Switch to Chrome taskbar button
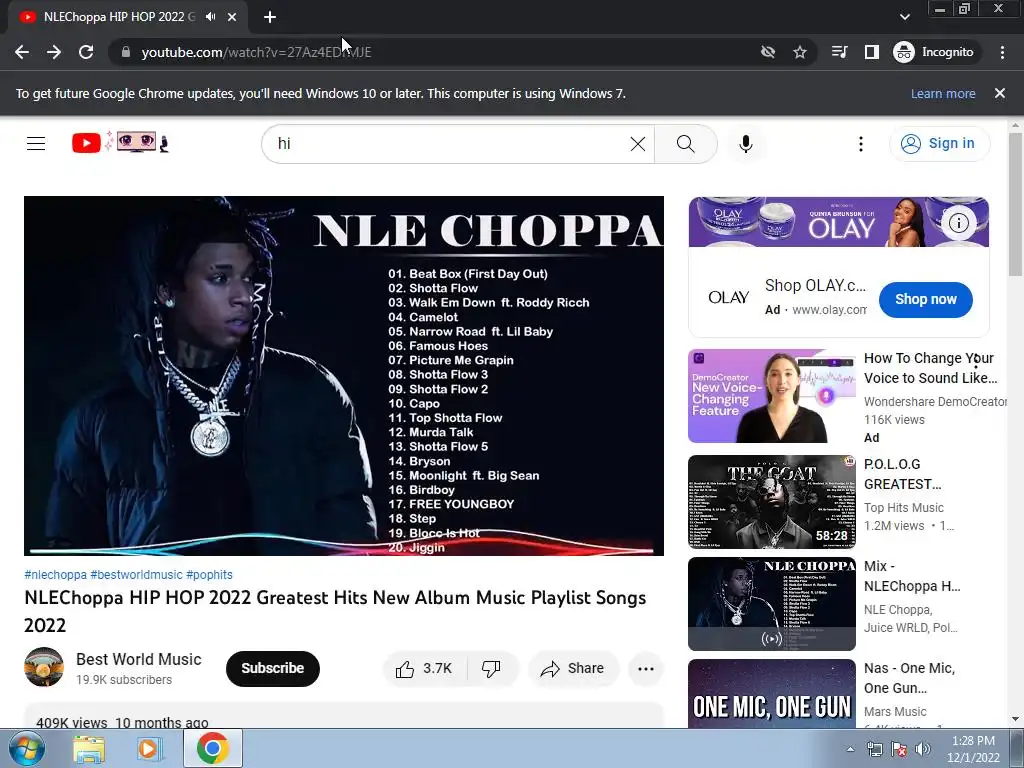1024x768 pixels. pos(213,748)
